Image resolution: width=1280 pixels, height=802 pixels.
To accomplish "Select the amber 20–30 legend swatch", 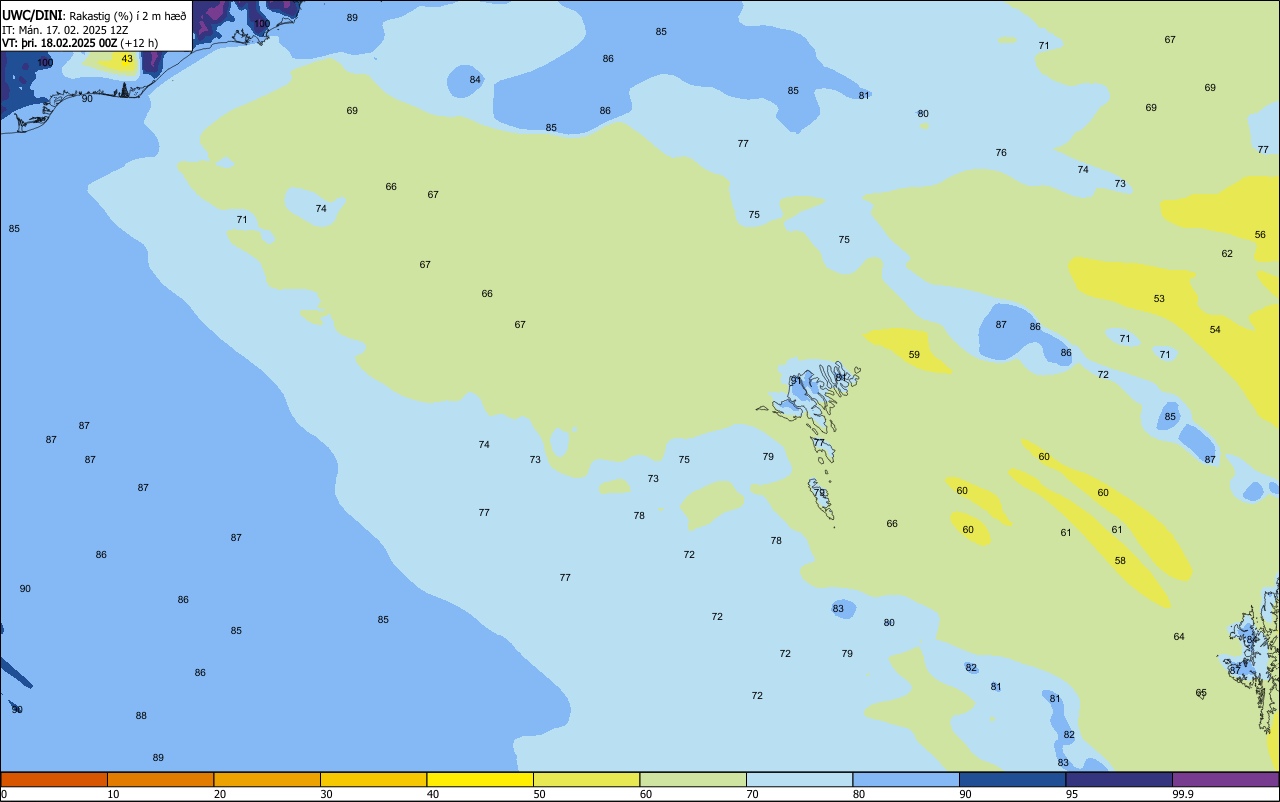I will click(x=267, y=779).
